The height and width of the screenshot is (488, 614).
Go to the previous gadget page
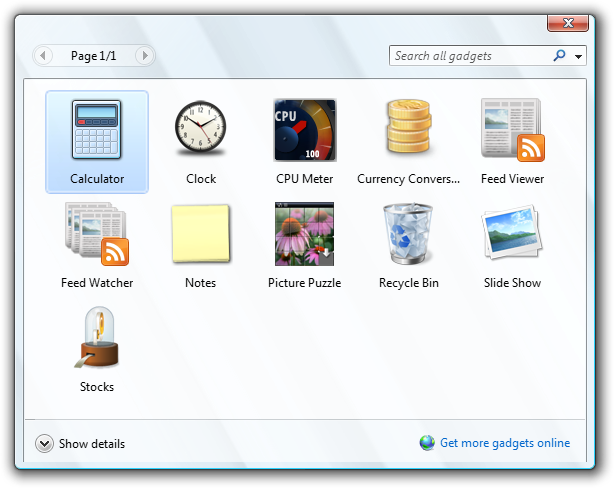click(x=43, y=56)
